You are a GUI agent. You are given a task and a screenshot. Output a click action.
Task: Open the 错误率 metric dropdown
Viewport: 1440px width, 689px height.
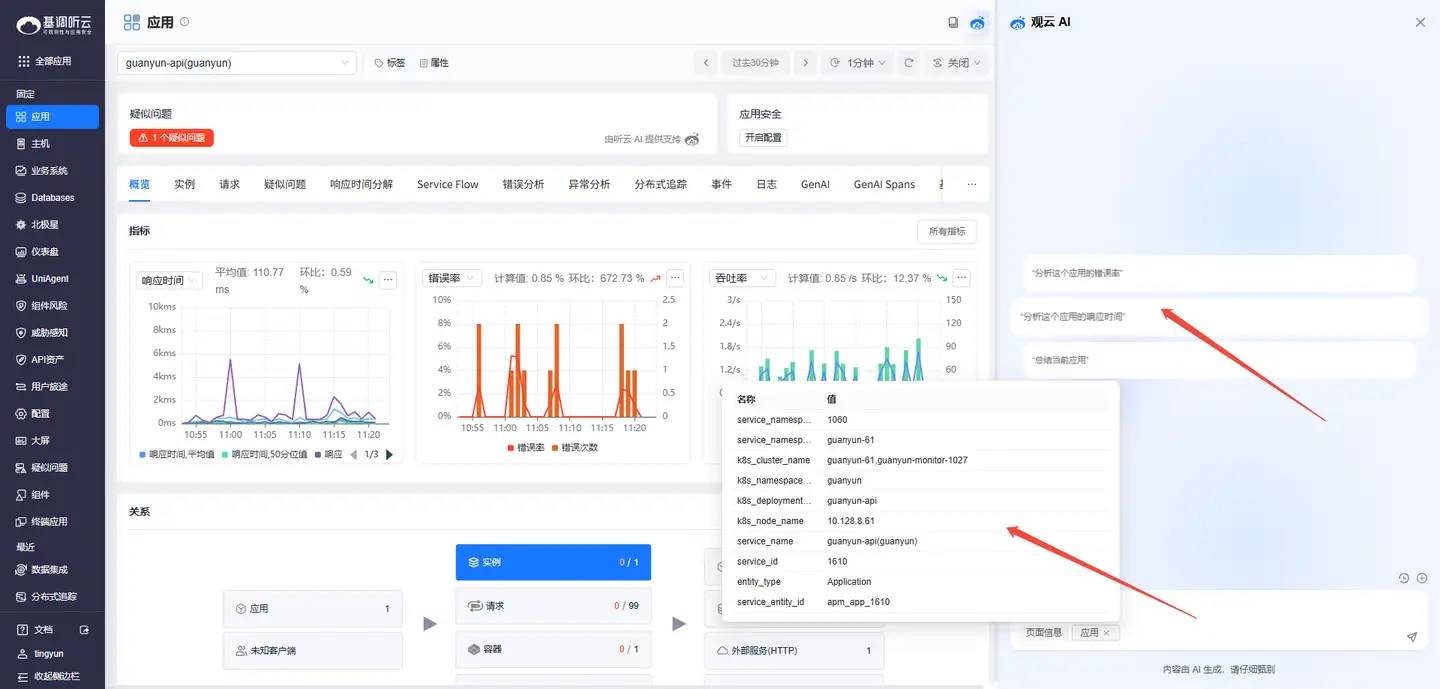[452, 278]
